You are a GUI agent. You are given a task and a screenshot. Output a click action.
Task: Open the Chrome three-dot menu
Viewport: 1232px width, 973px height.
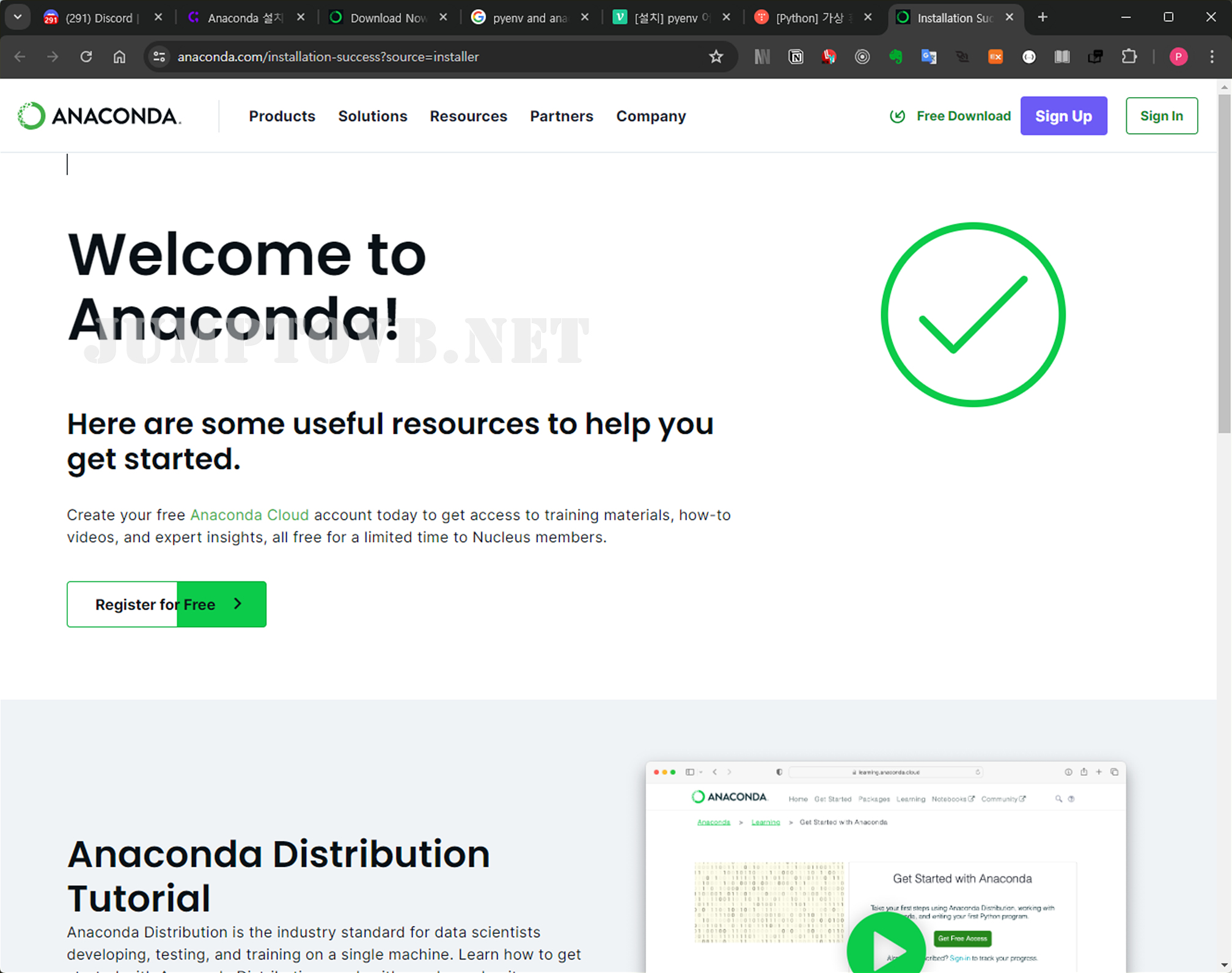coord(1212,57)
